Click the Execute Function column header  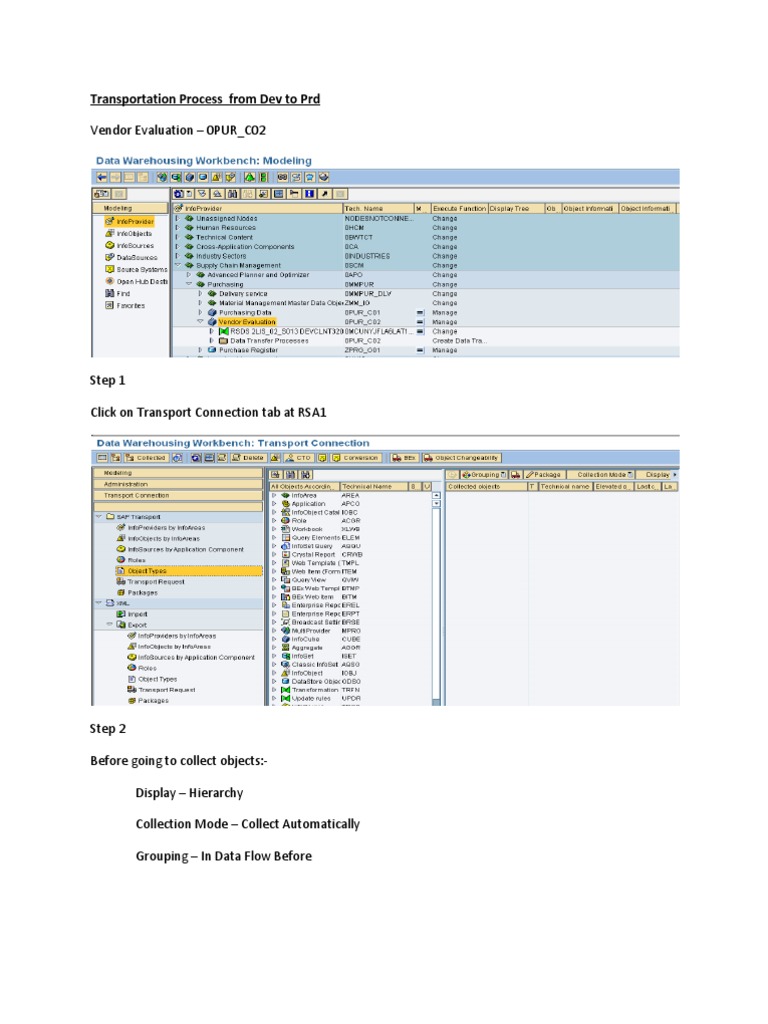coord(459,208)
